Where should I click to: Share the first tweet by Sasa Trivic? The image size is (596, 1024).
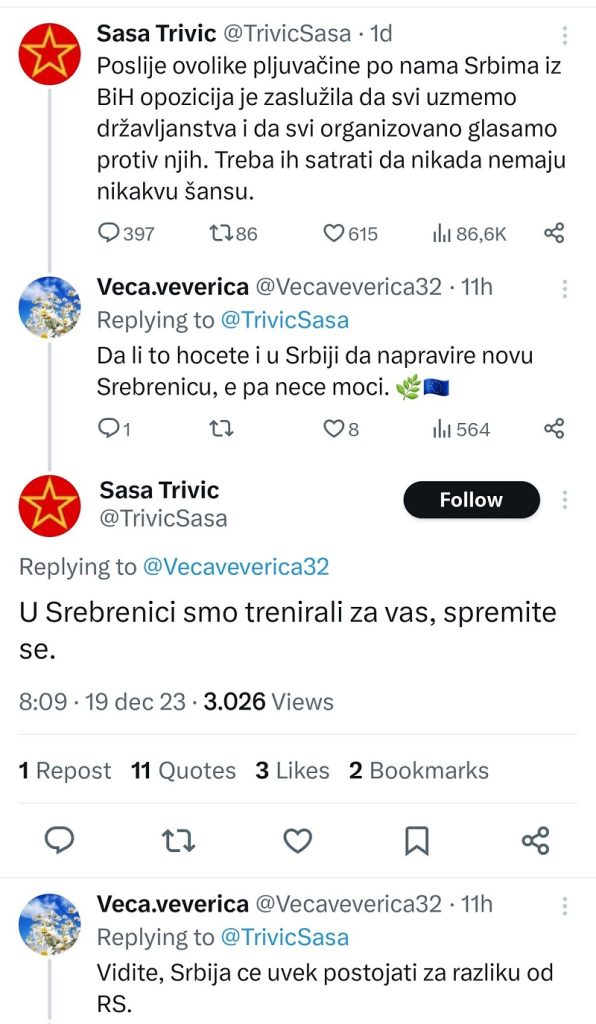(x=554, y=233)
